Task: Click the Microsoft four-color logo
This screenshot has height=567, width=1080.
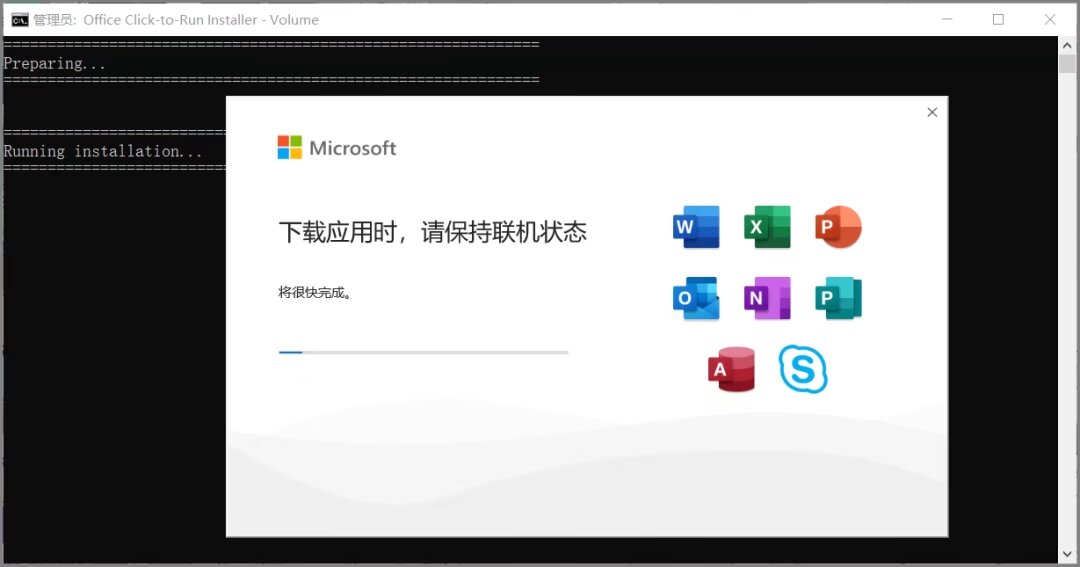Action: [289, 147]
